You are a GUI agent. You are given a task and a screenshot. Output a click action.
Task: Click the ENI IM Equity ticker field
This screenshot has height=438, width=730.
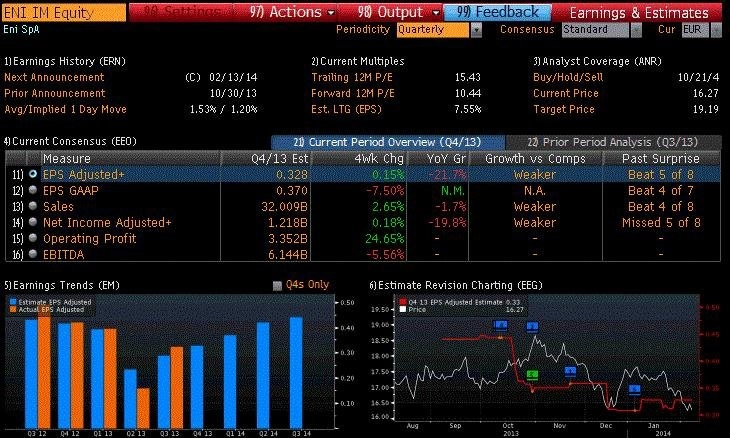(64, 12)
